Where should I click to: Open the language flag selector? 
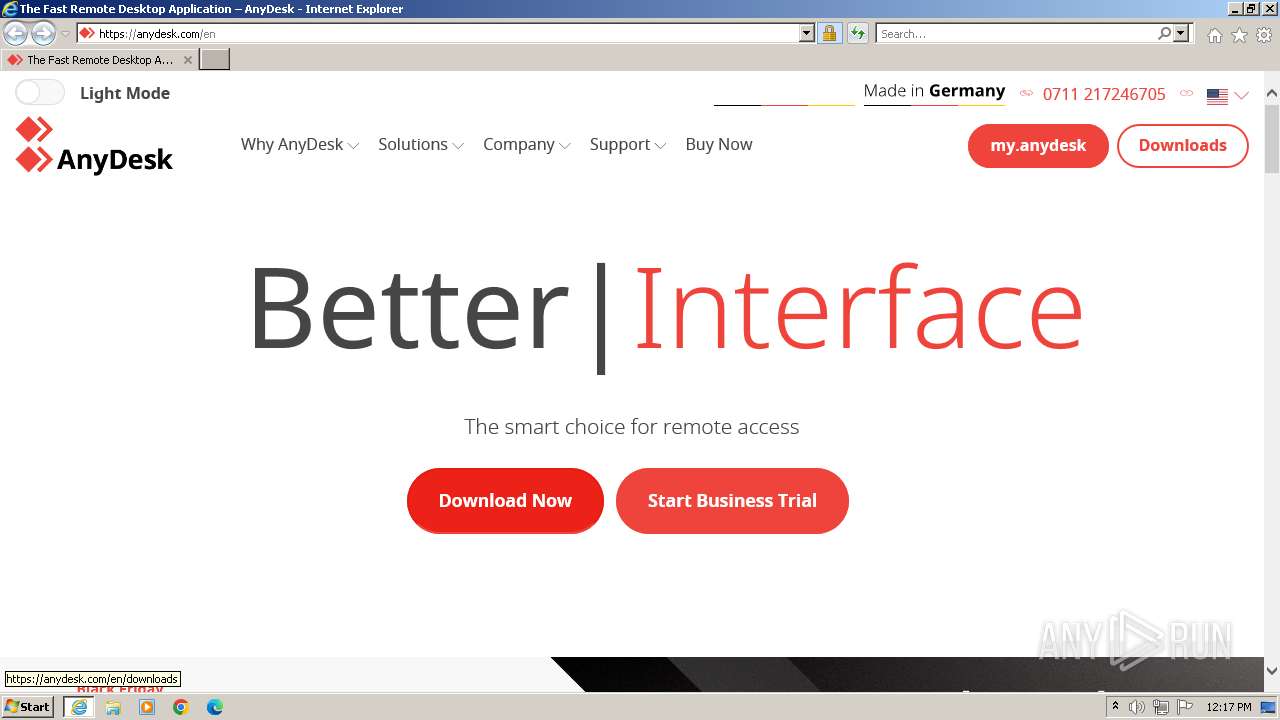click(1227, 96)
